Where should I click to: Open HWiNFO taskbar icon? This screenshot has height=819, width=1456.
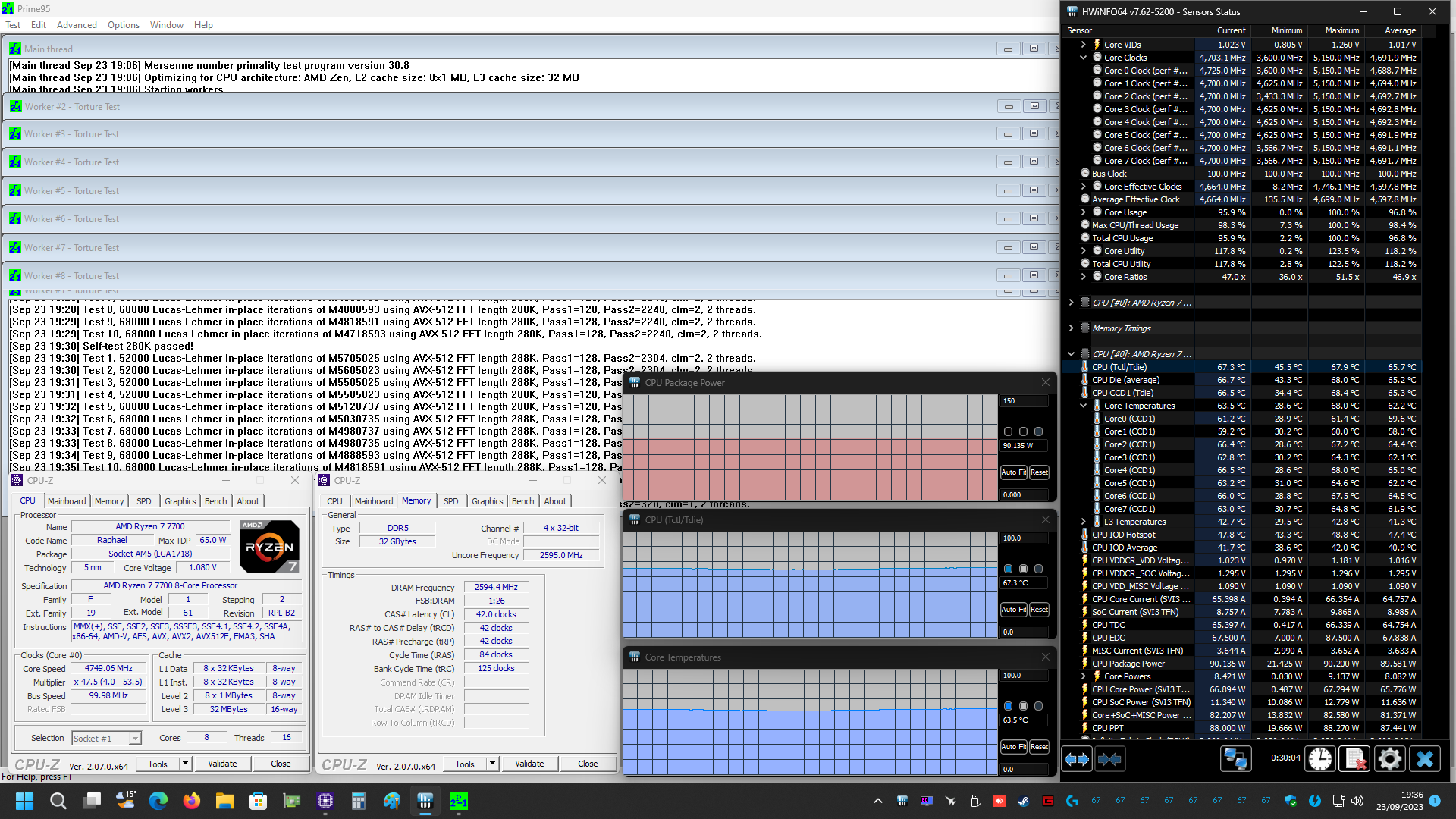tap(425, 800)
